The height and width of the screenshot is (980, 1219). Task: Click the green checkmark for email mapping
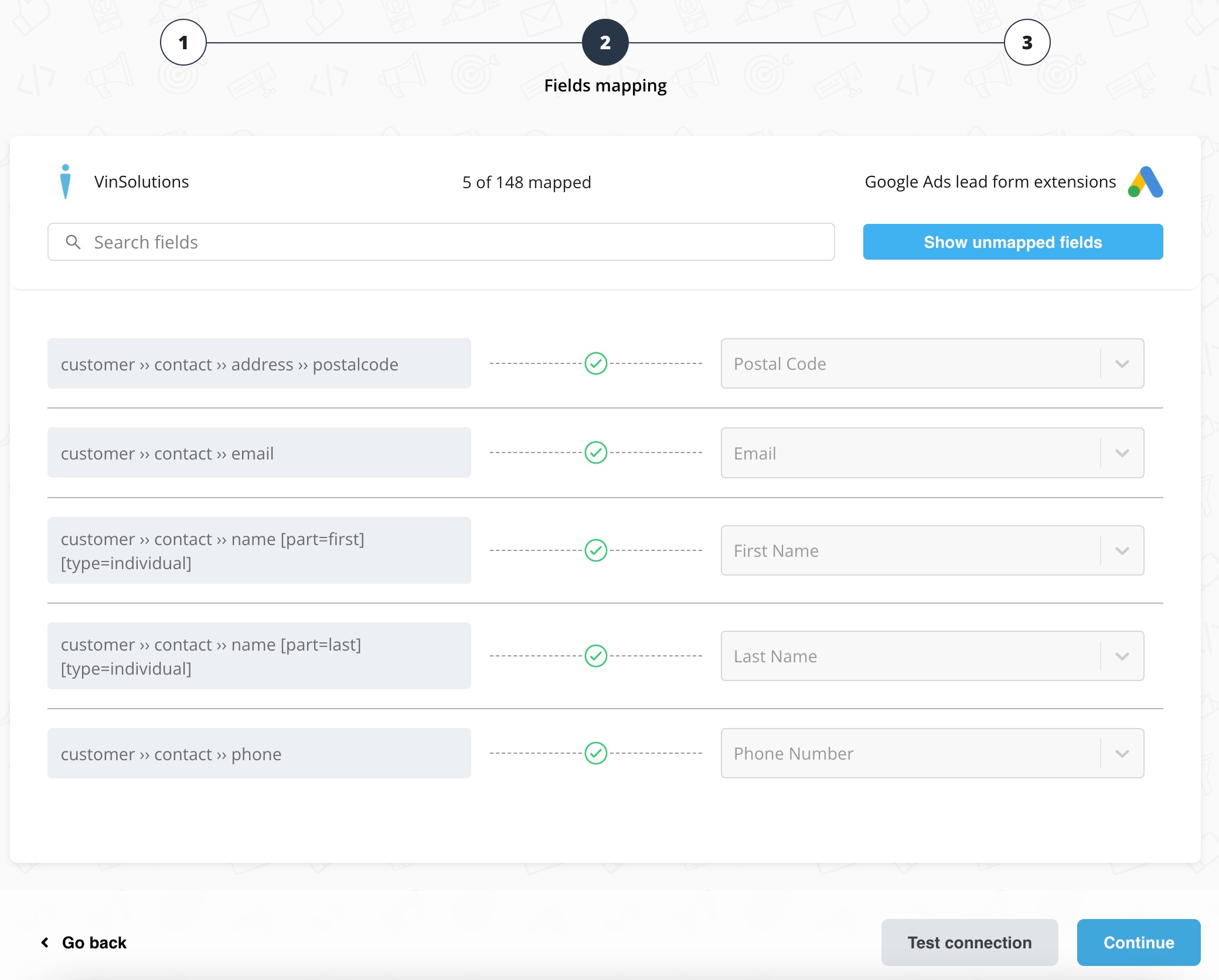tap(596, 452)
